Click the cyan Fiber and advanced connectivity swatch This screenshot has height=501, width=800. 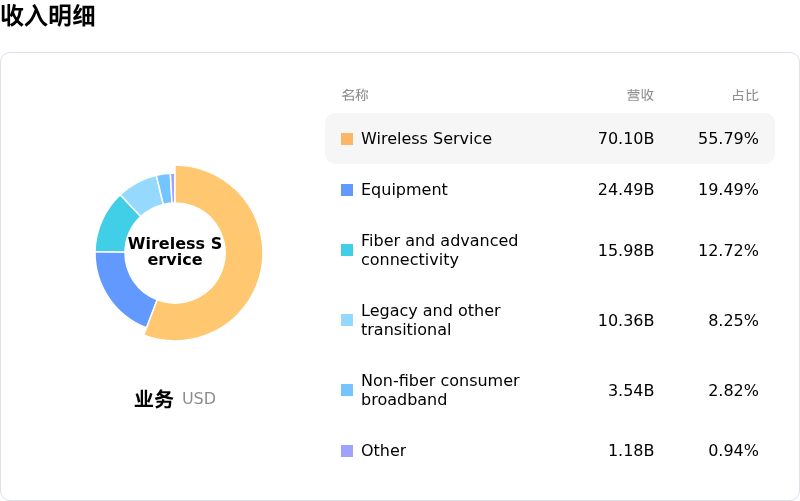pyautogui.click(x=347, y=250)
